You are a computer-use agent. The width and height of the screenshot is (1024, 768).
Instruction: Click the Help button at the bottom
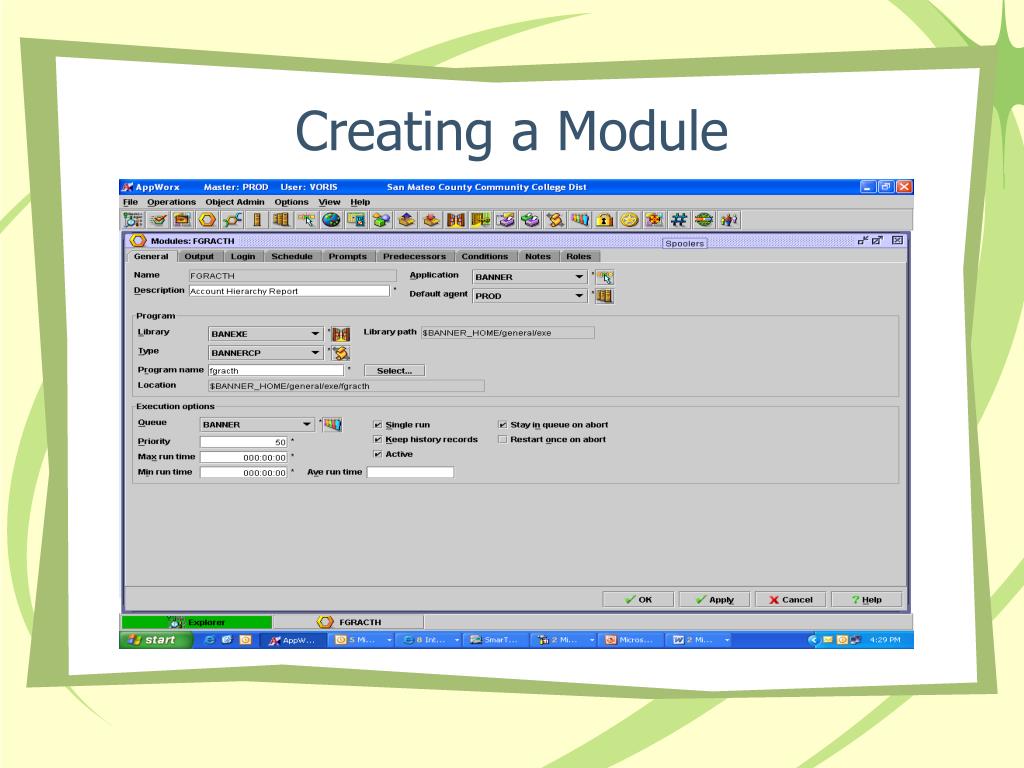pos(867,600)
